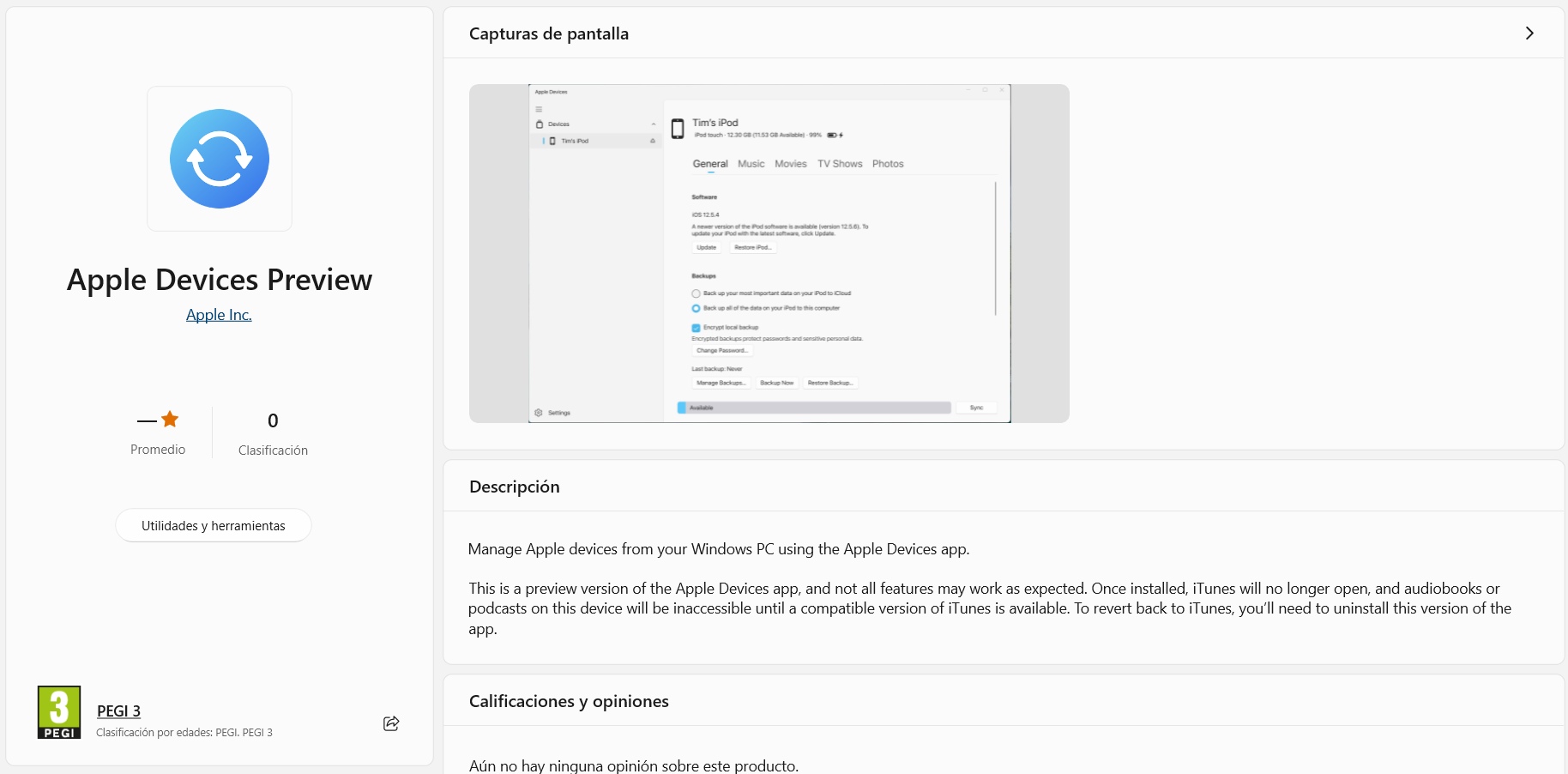
Task: Click the green PEGI 3 rating badge
Action: (59, 712)
